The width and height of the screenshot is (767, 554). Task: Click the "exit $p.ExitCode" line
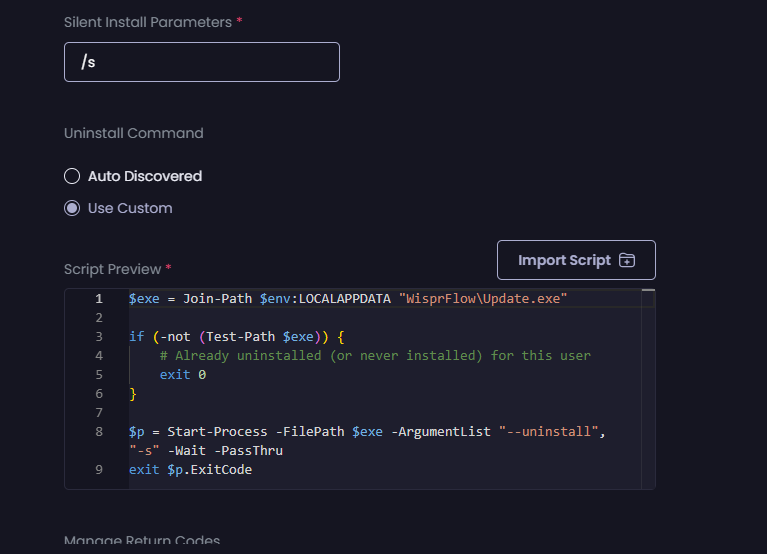tap(190, 469)
